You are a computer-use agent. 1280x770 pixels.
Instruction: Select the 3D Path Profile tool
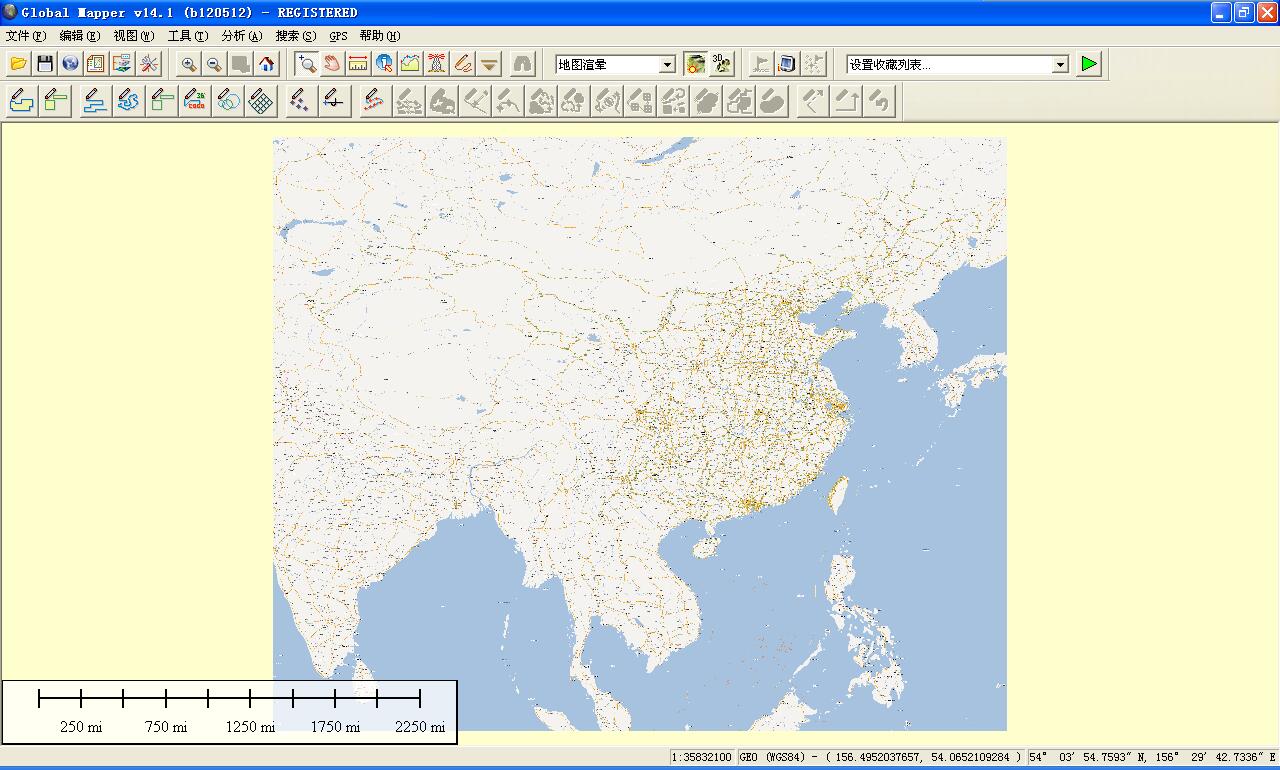[410, 64]
